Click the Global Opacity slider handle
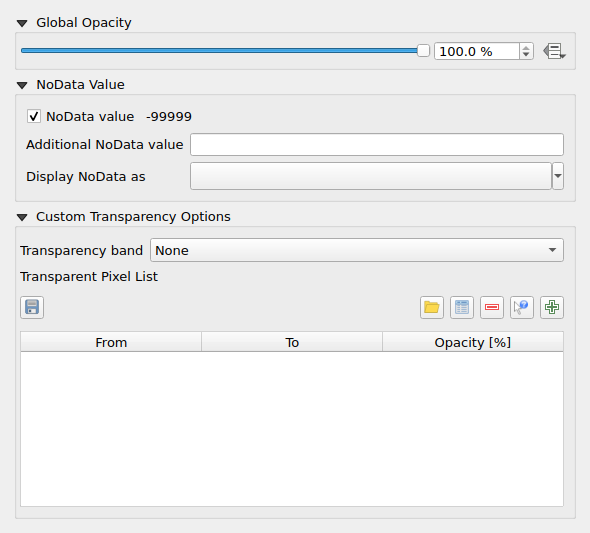The width and height of the screenshot is (590, 533). [x=423, y=51]
